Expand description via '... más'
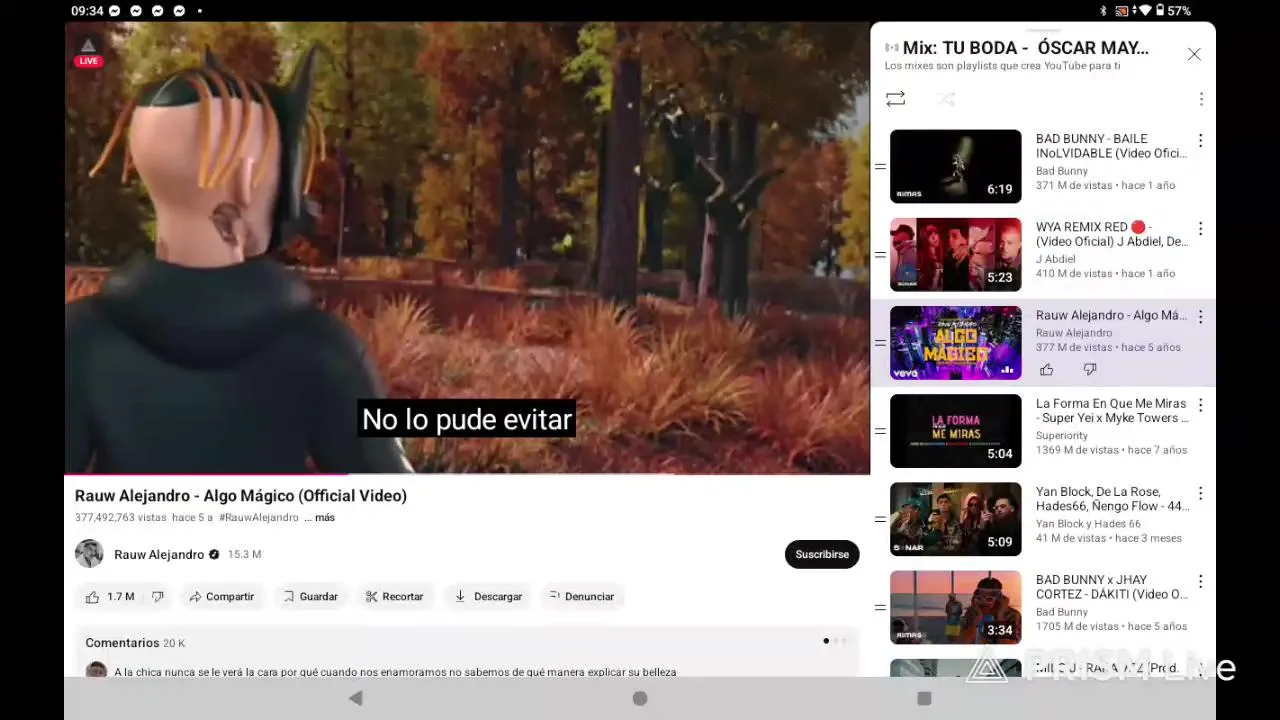 (319, 518)
